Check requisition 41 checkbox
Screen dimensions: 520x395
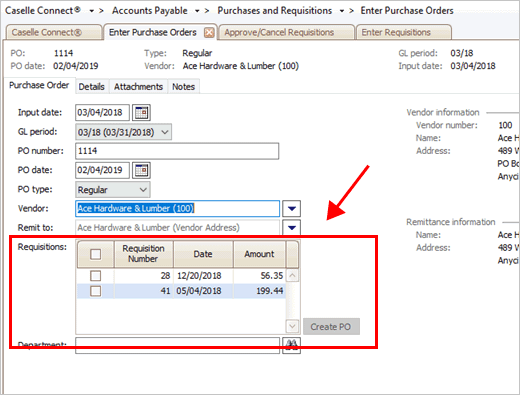[96, 291]
